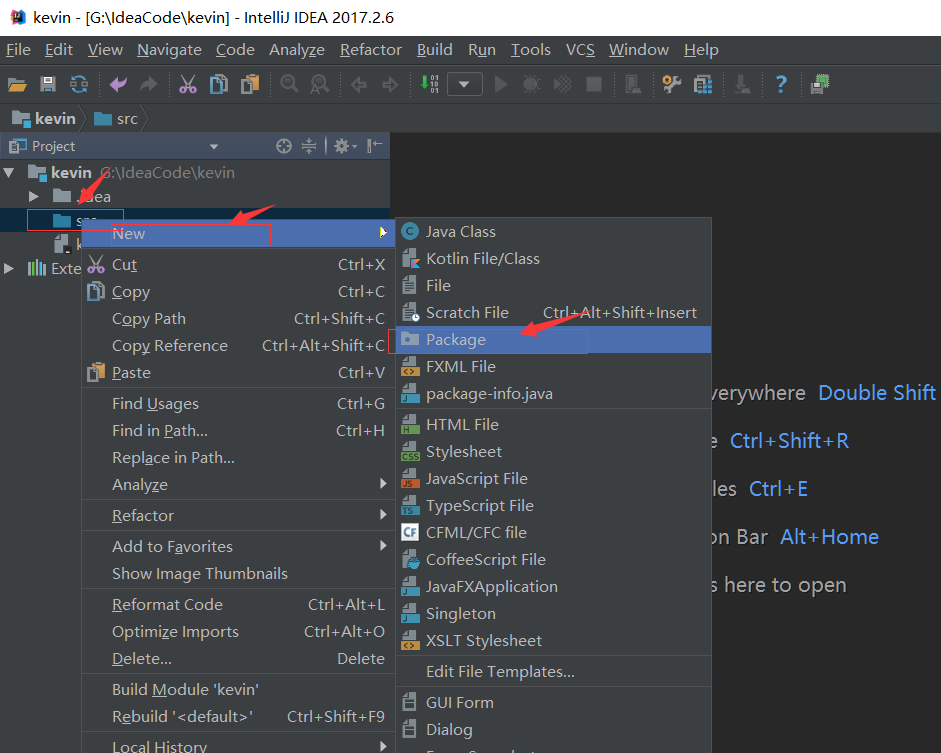The width and height of the screenshot is (941, 753).
Task: Open the Refactor menu in menu bar
Action: (x=371, y=50)
